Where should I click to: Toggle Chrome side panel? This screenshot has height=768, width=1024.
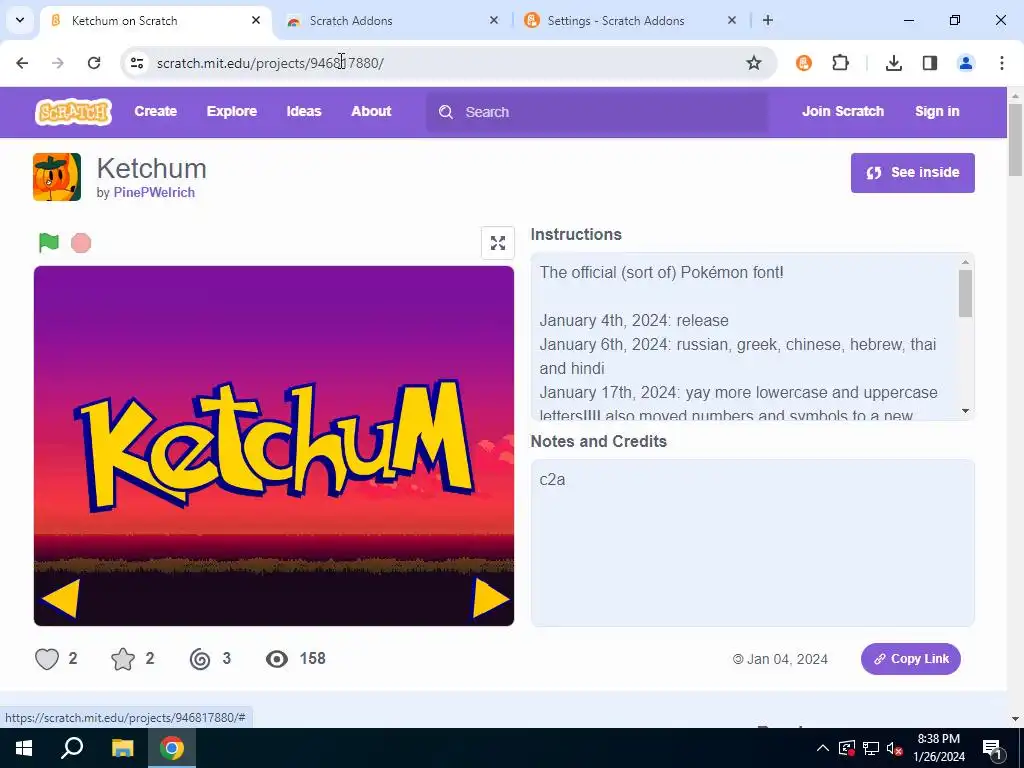click(930, 63)
